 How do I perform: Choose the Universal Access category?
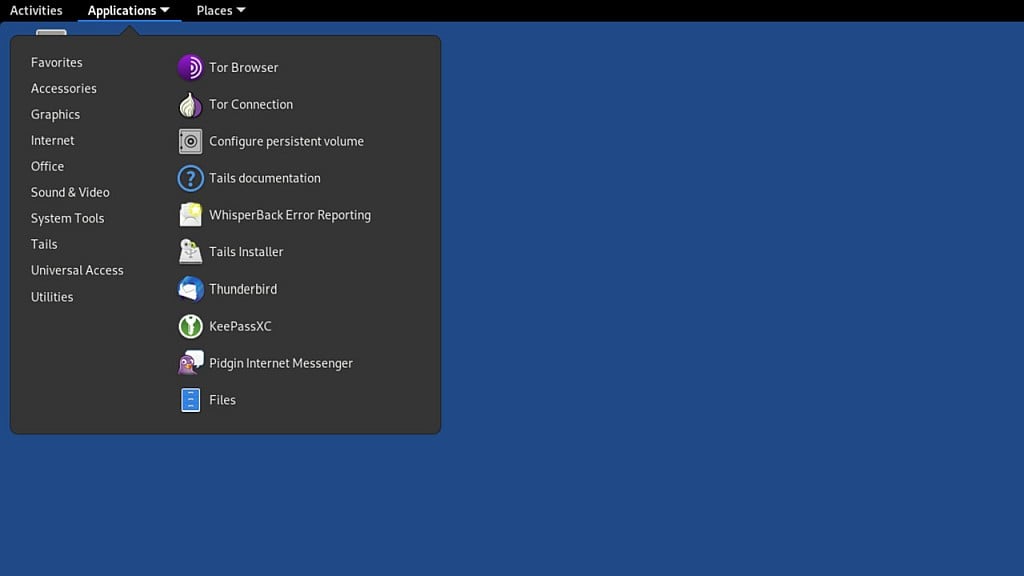click(x=77, y=270)
